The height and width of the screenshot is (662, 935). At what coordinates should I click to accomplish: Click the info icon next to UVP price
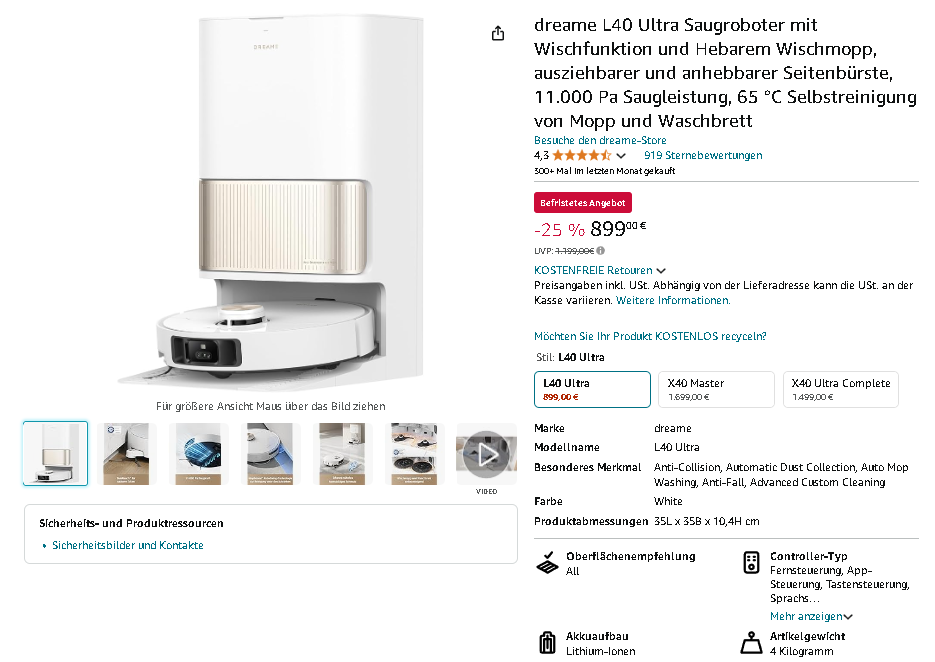point(600,250)
